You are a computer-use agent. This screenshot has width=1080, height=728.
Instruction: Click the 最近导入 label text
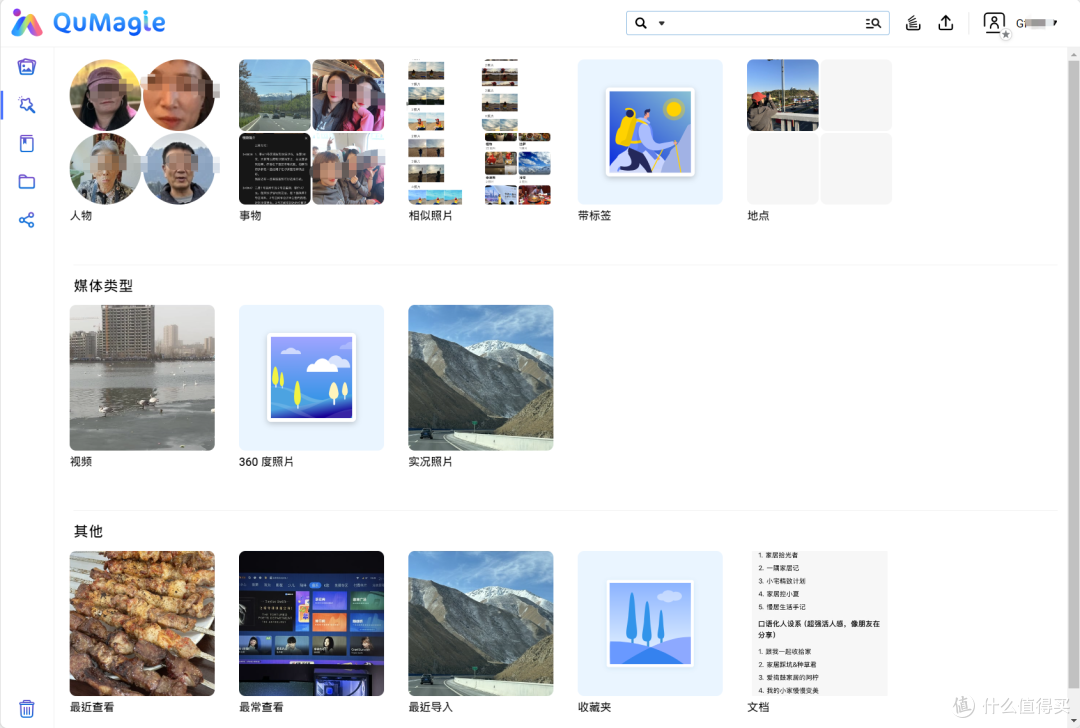[430, 707]
